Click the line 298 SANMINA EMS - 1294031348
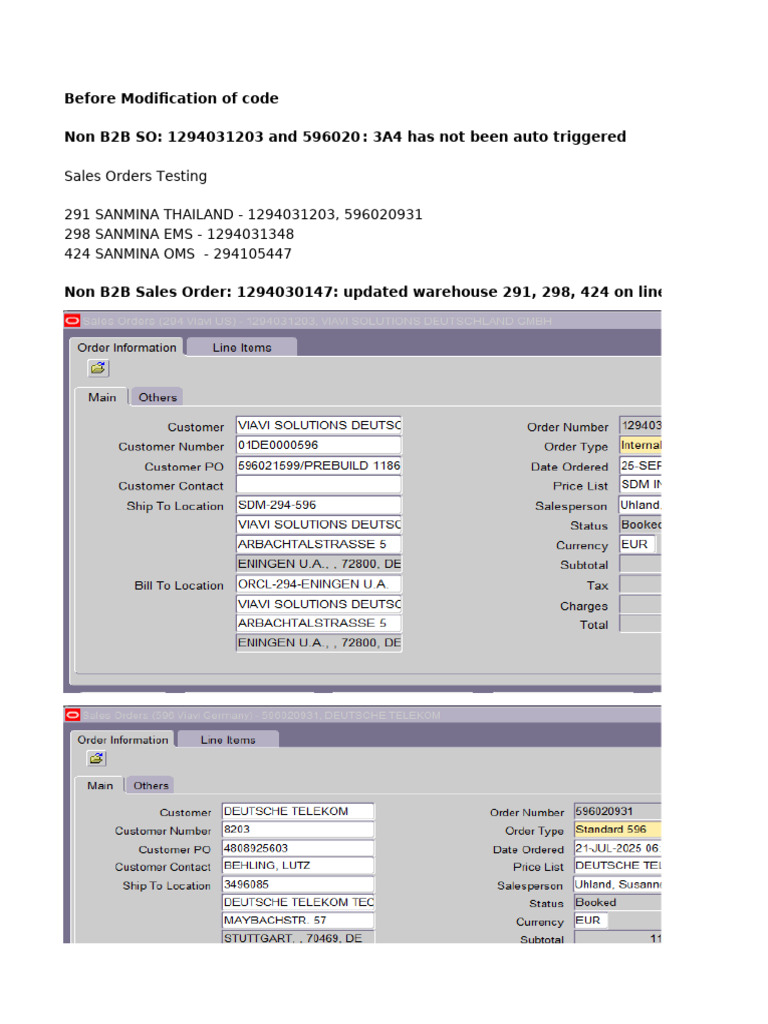This screenshot has height=1024, width=768. (179, 234)
